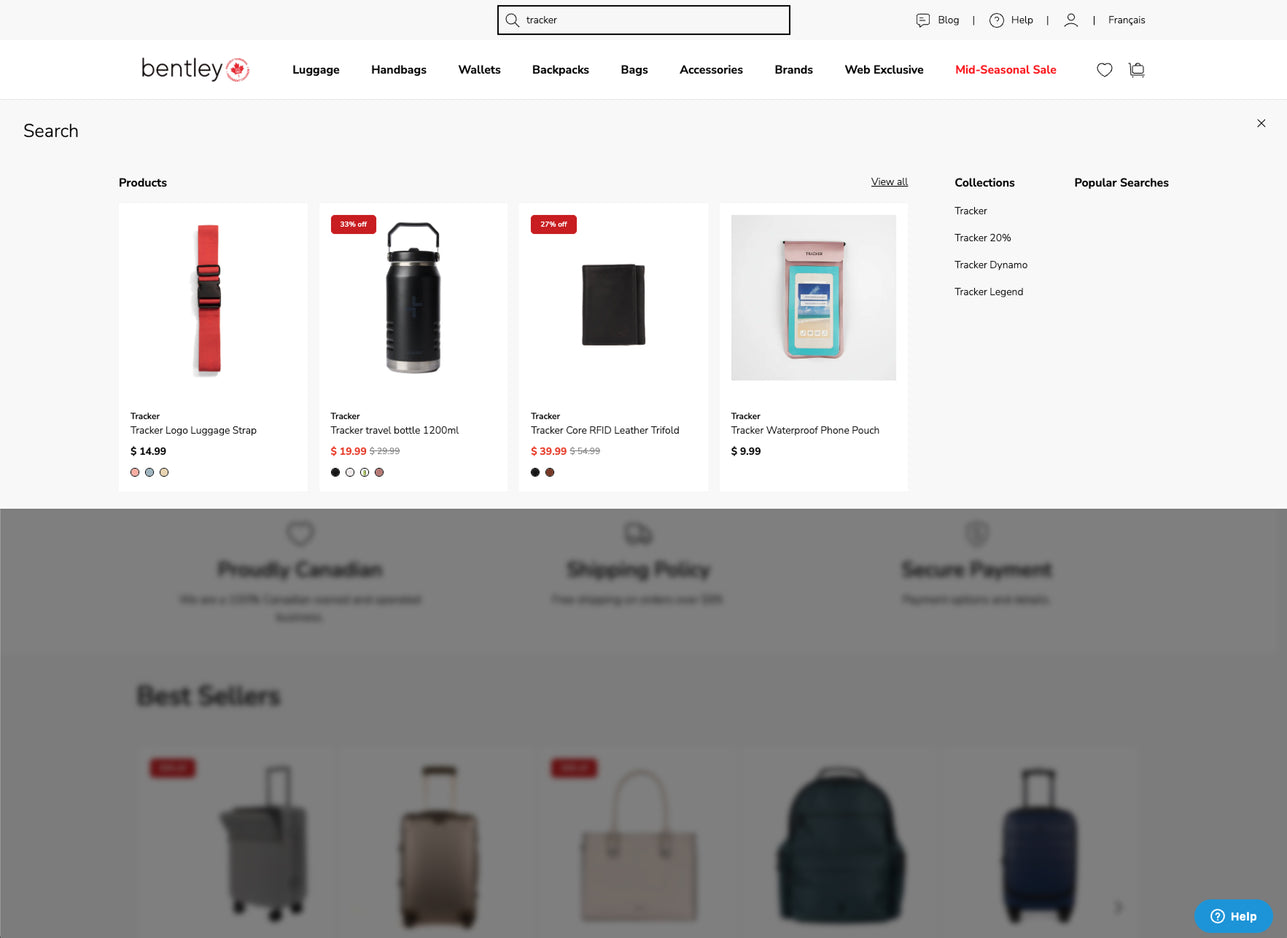The width and height of the screenshot is (1287, 938).
Task: Select brown swatch on RFID Leather Trifold
Action: point(550,472)
